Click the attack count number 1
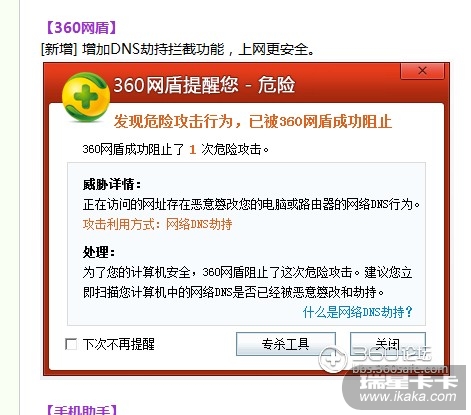471x415 pixels. (192, 149)
